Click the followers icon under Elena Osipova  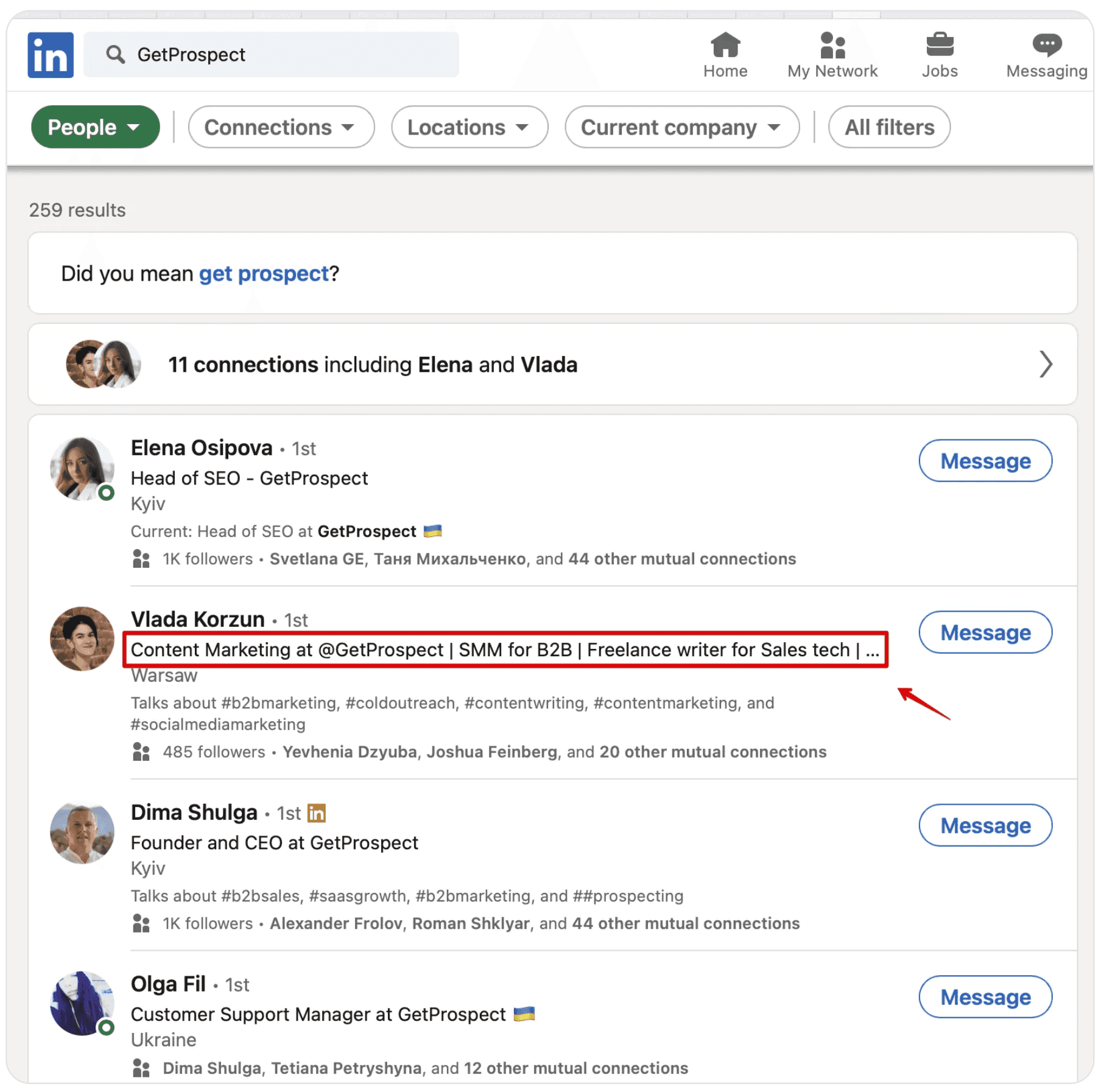141,558
